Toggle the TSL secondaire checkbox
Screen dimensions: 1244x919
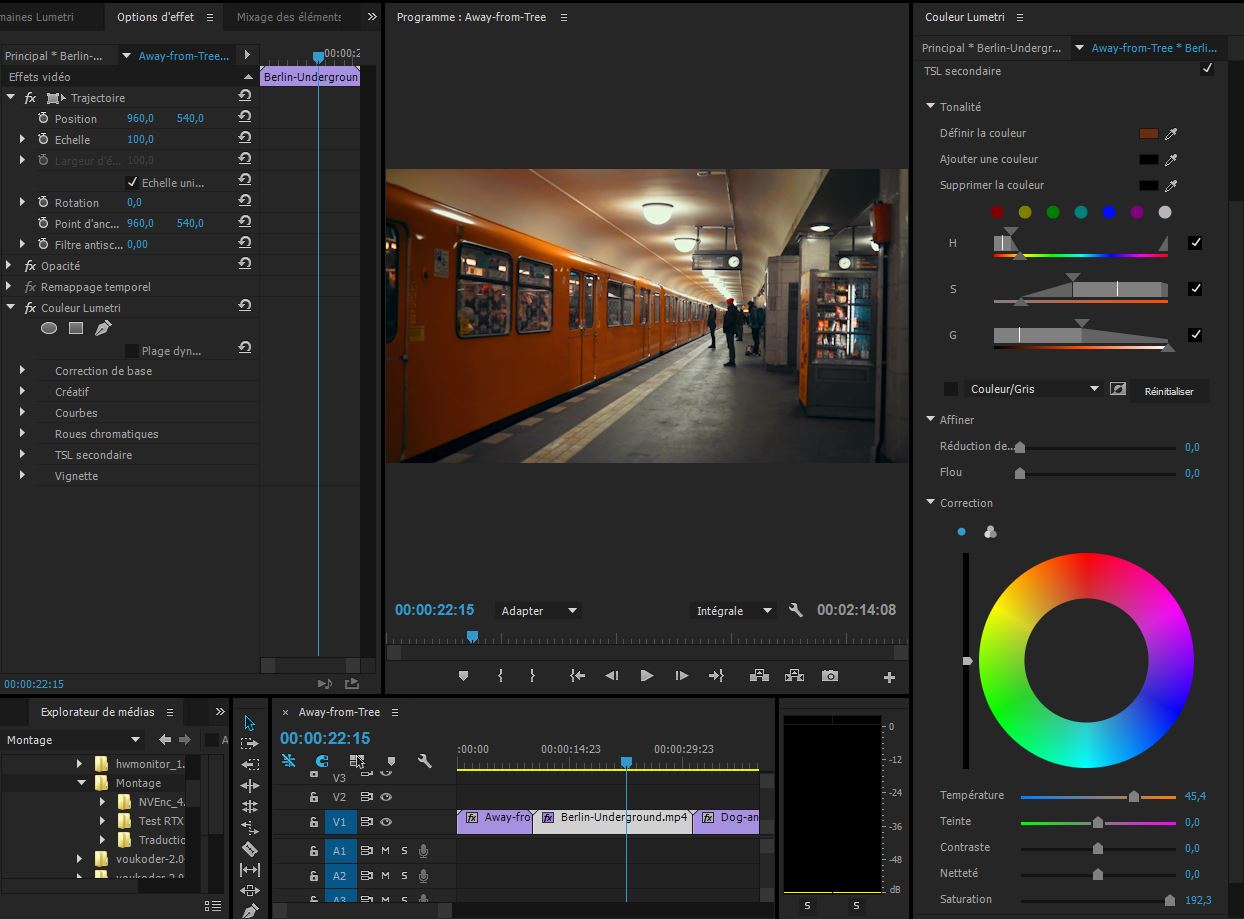click(1207, 69)
